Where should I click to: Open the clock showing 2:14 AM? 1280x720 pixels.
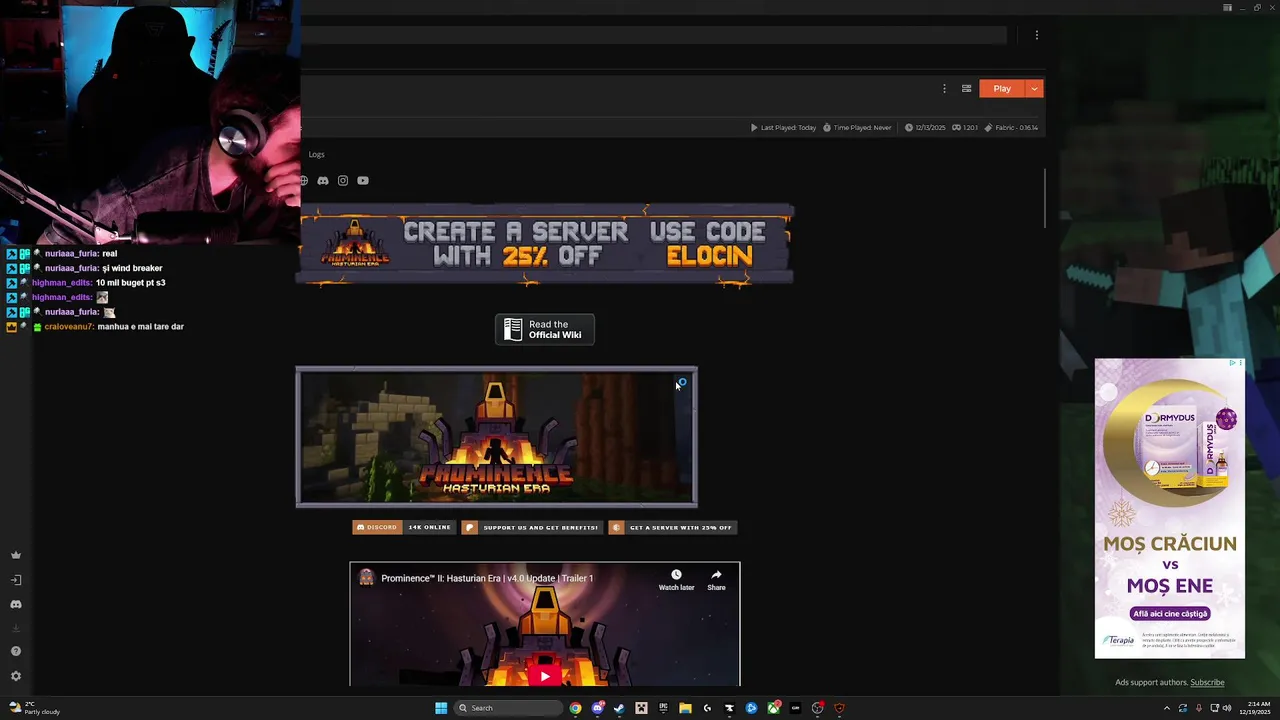1257,708
